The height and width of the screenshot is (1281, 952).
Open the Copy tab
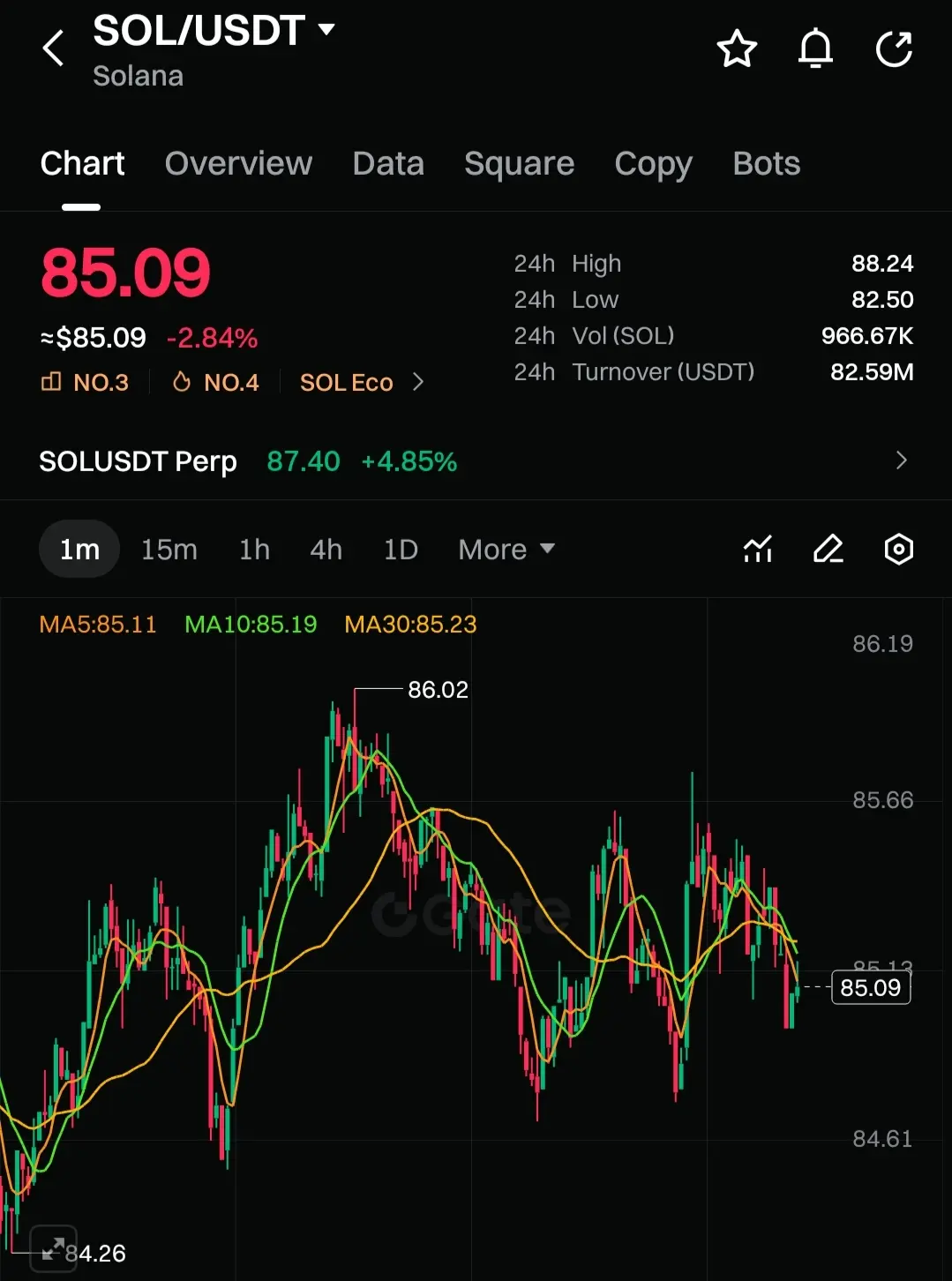pos(653,164)
